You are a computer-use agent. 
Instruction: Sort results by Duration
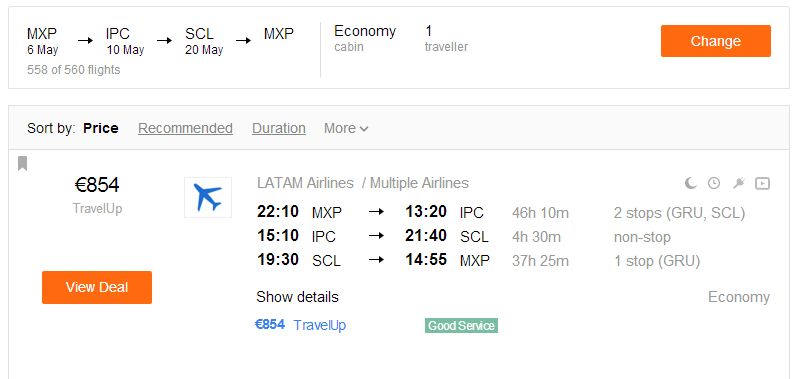click(278, 128)
